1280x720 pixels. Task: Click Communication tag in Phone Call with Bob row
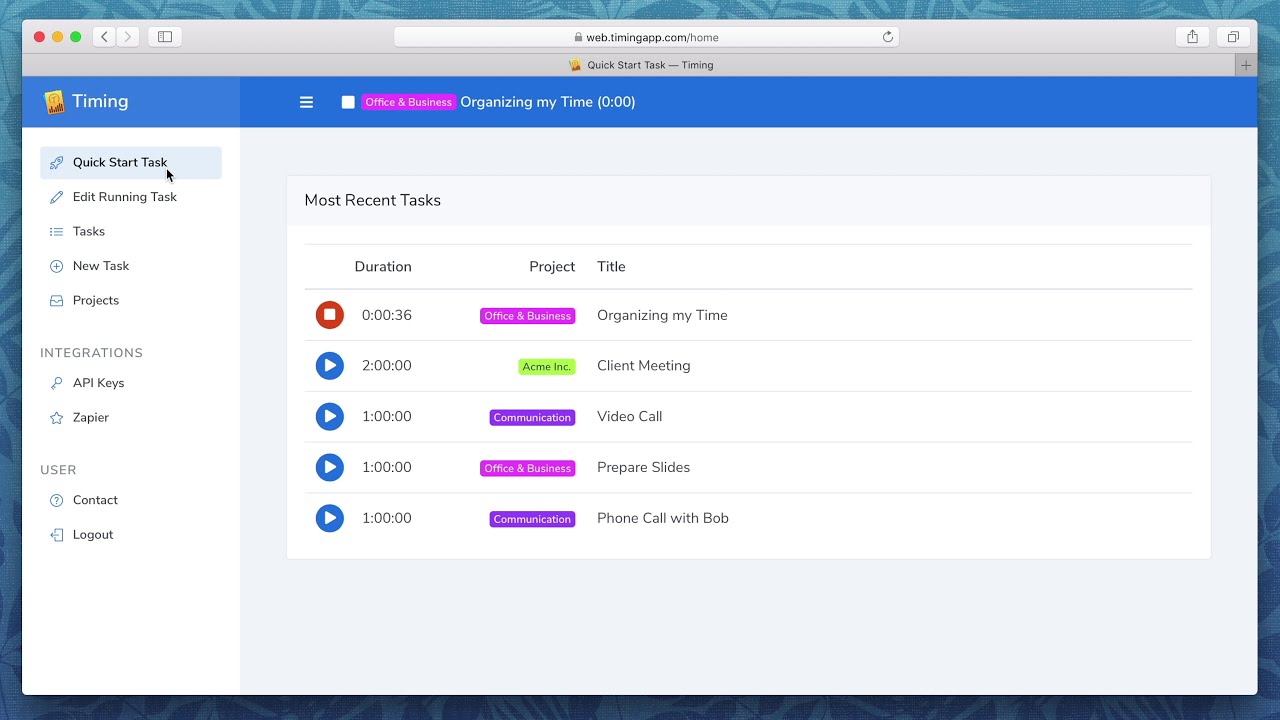click(x=532, y=519)
